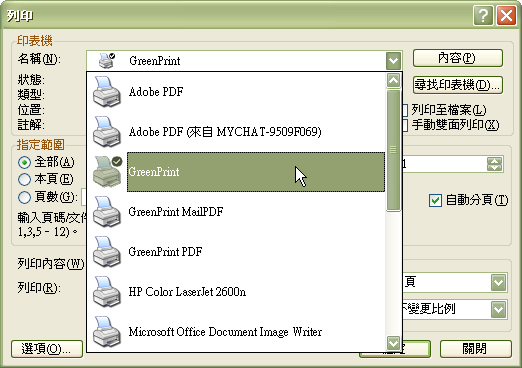Select Adobe PDF from the printer list

click(236, 92)
